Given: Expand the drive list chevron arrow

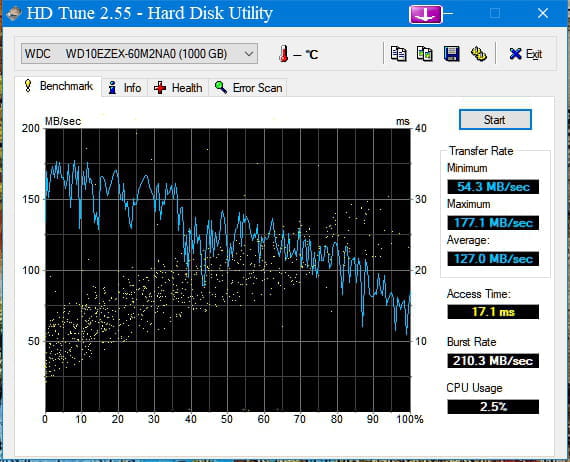Looking at the screenshot, I should click(x=249, y=54).
